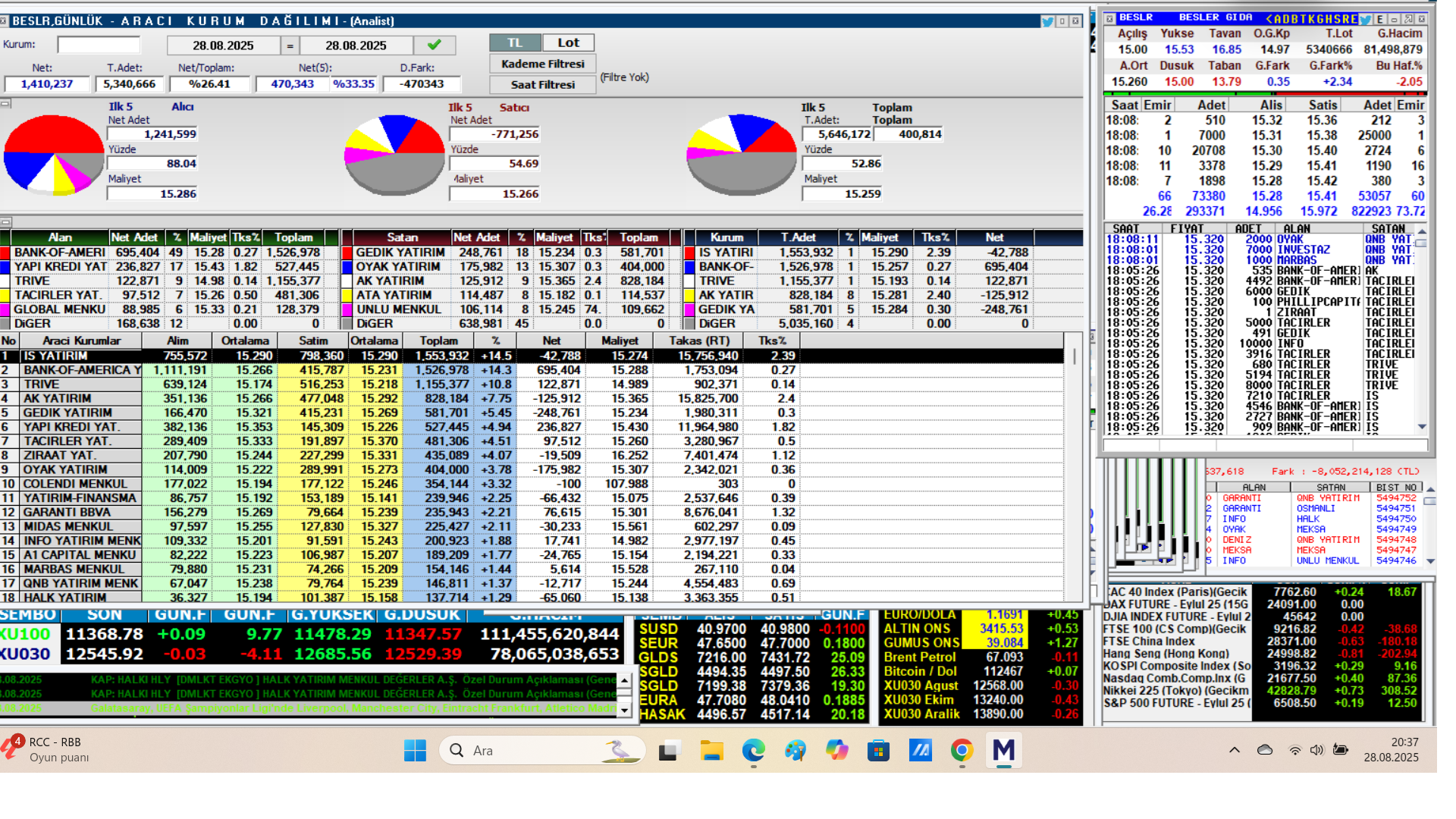
Task: Open Windows Start menu
Action: pyautogui.click(x=415, y=751)
